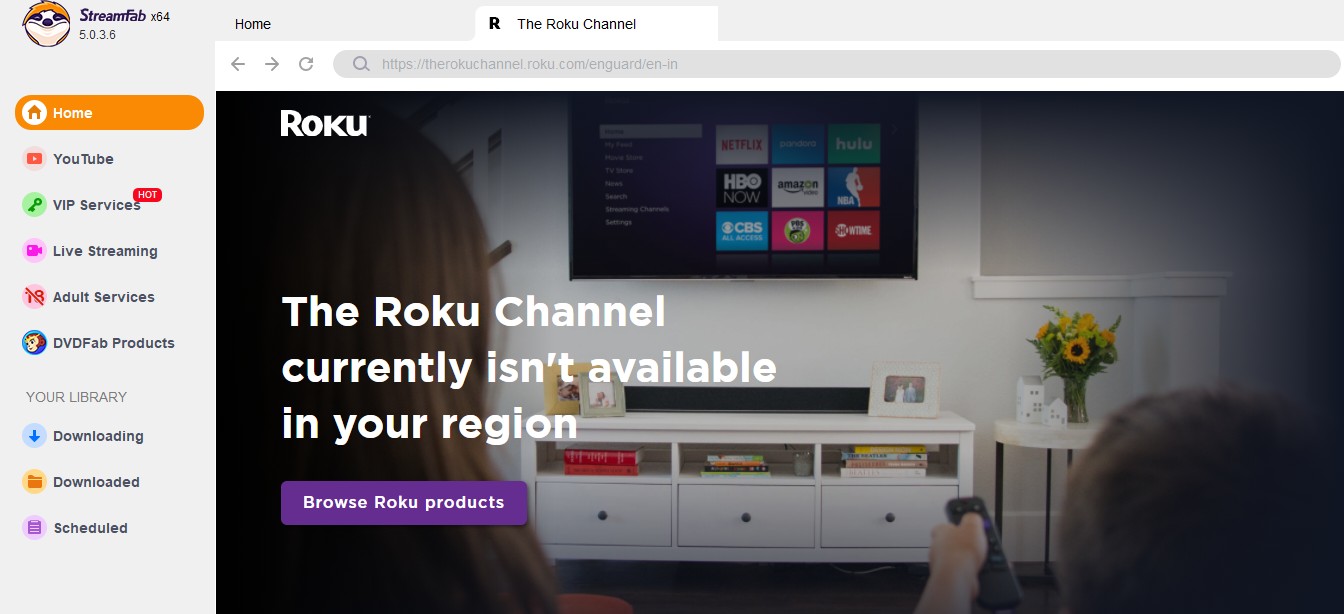
Task: Click the Live Streaming camera icon
Action: tap(35, 251)
